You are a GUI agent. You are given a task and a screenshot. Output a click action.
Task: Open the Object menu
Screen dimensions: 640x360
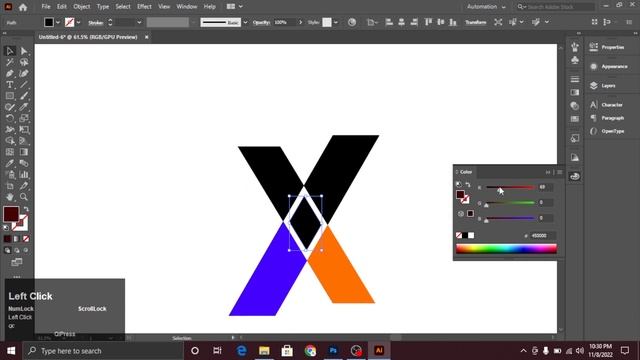coord(82,7)
